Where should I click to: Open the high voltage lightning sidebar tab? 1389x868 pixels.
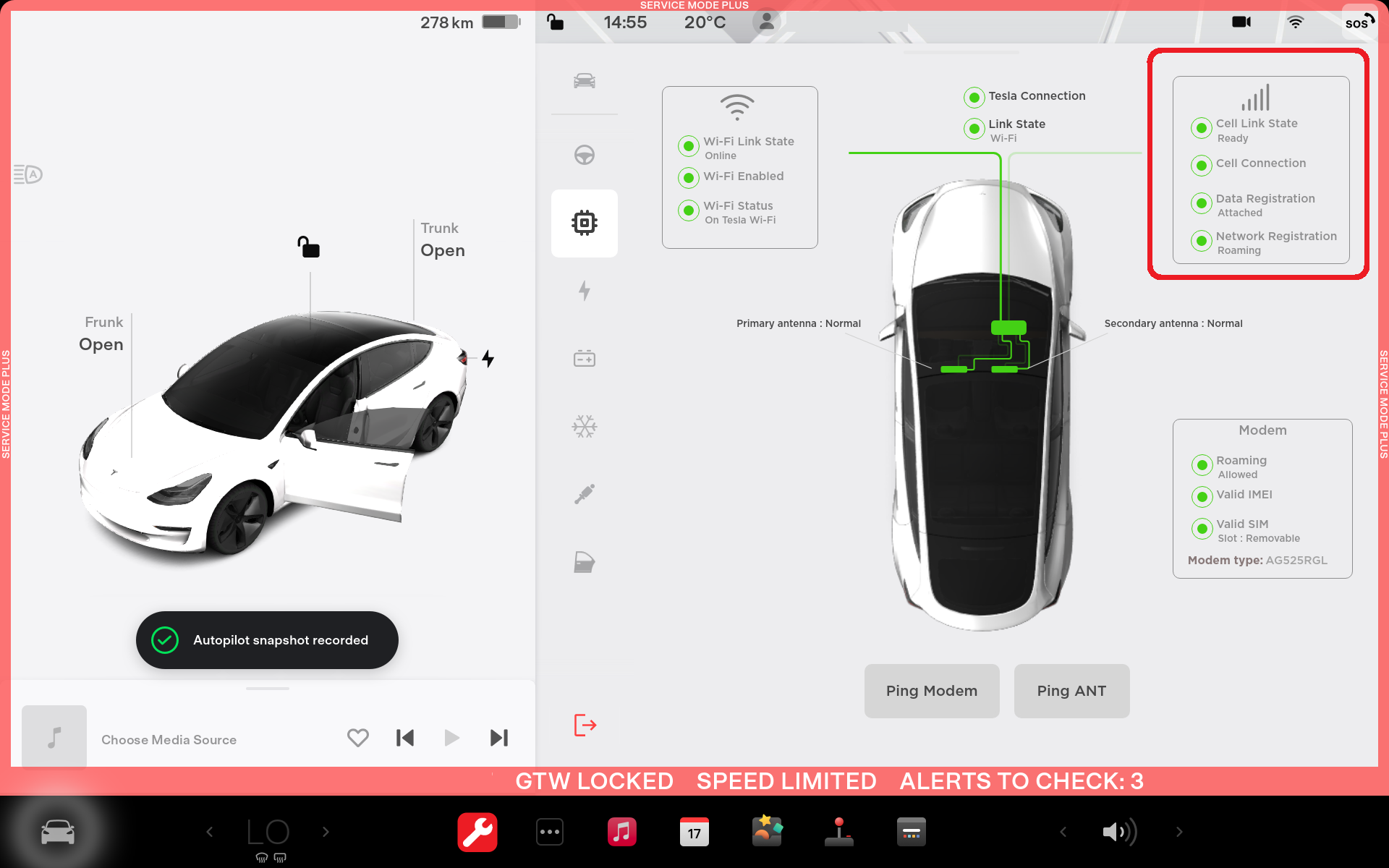click(584, 291)
